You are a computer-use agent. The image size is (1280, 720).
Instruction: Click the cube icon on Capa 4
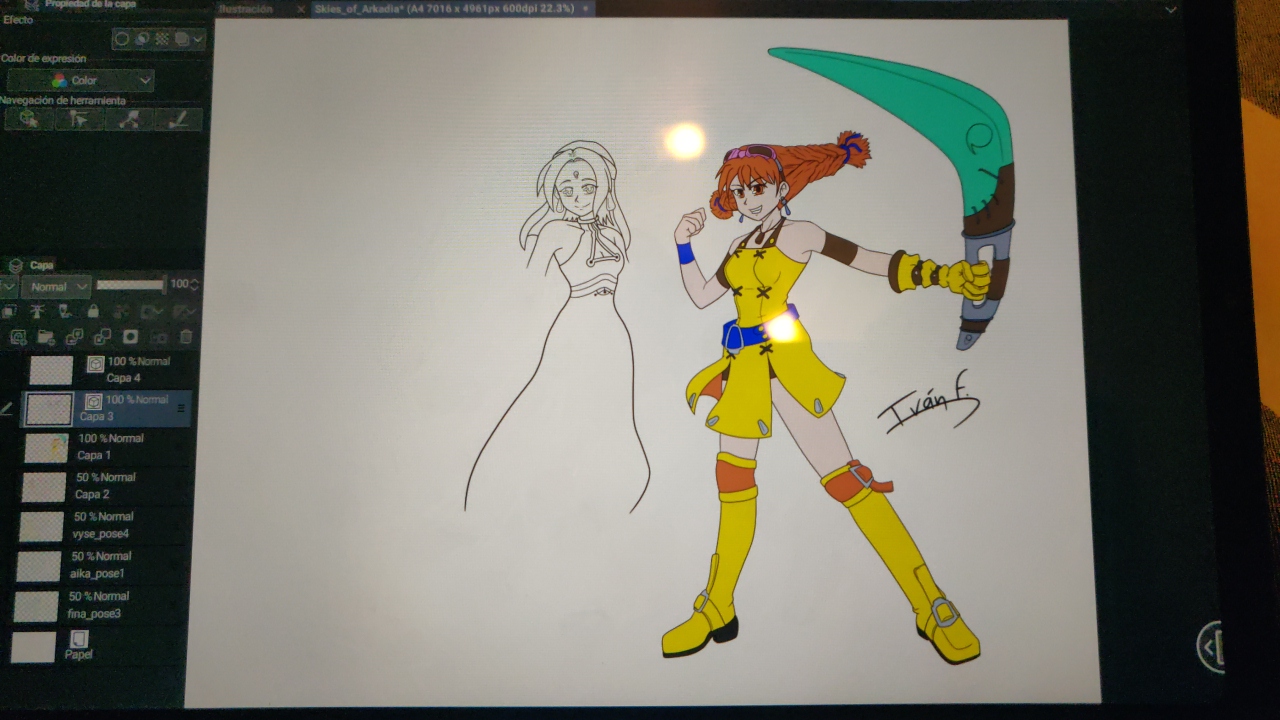click(96, 364)
